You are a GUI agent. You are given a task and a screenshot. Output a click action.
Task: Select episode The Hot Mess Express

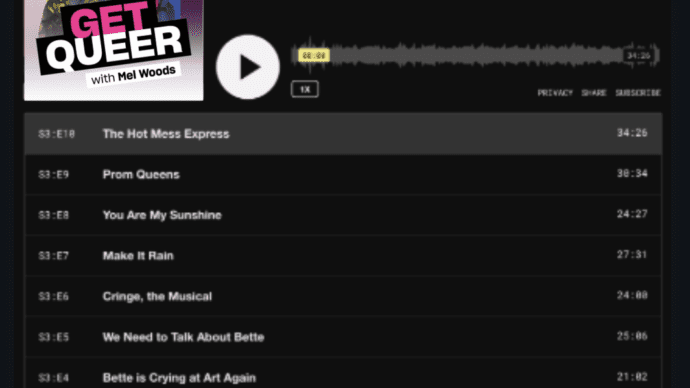343,133
